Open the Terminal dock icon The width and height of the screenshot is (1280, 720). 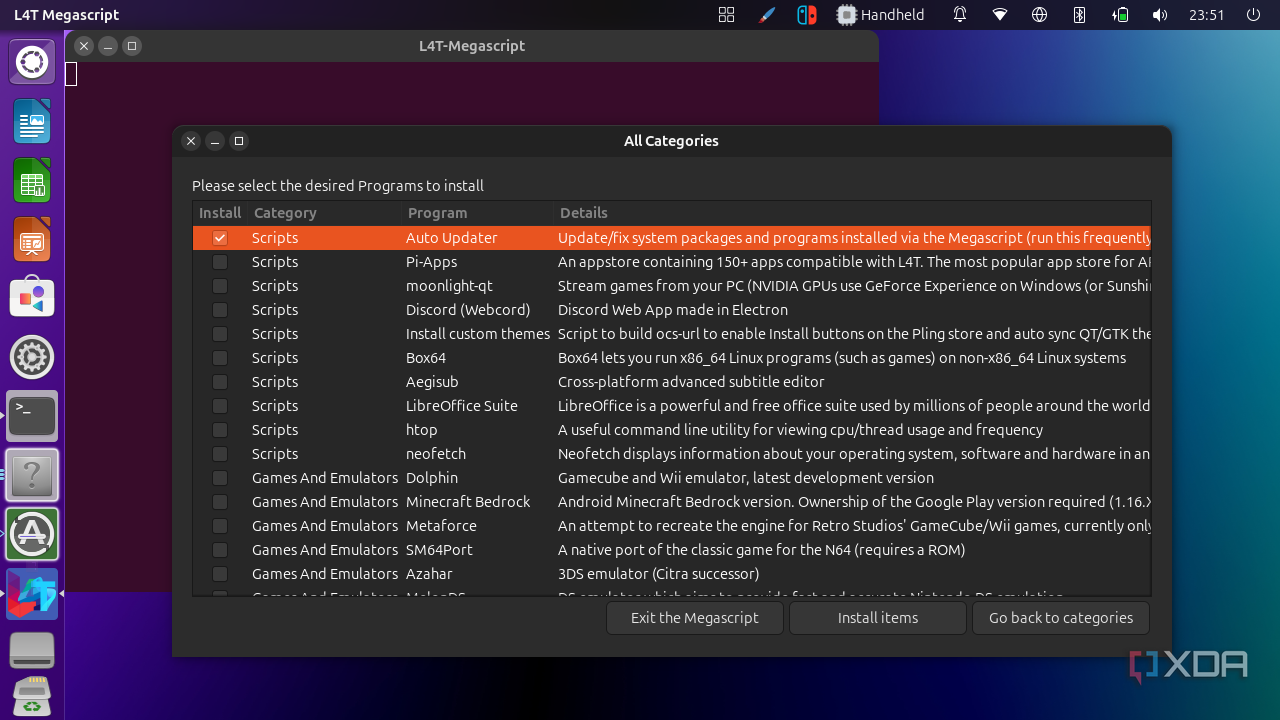coord(32,416)
